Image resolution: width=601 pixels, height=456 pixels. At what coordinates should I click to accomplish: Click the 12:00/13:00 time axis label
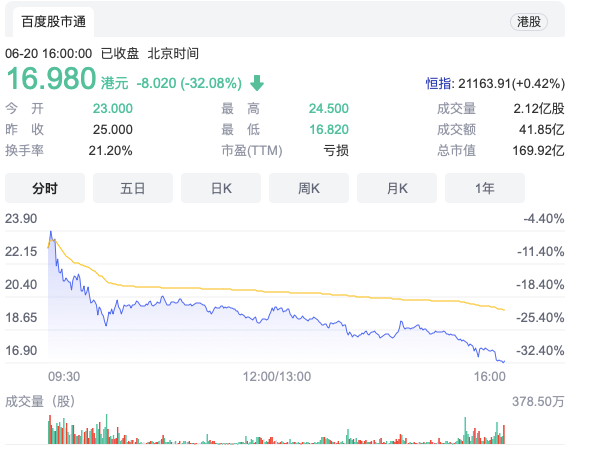(277, 377)
